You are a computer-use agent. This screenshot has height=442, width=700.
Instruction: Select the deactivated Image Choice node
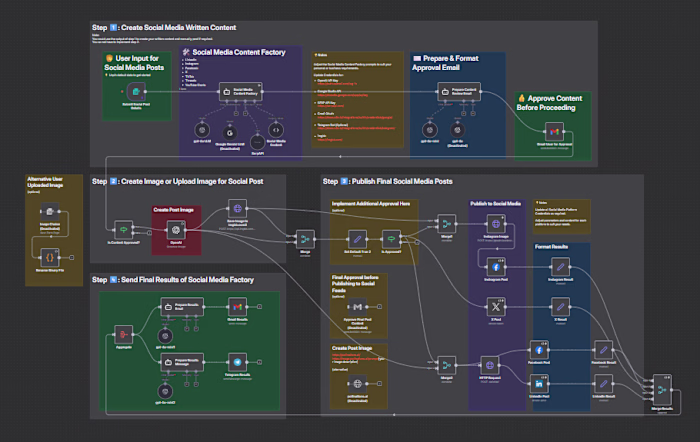click(x=50, y=212)
